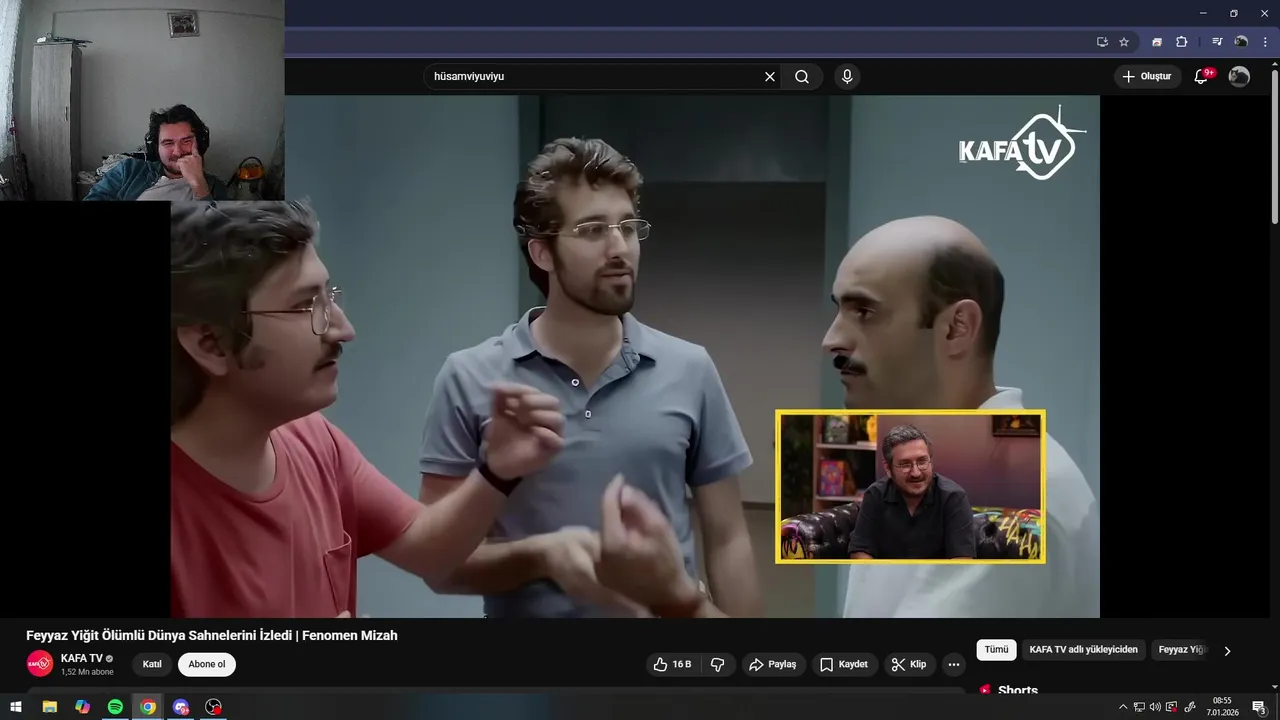
Task: Select the Tümü filter chip
Action: (x=996, y=650)
